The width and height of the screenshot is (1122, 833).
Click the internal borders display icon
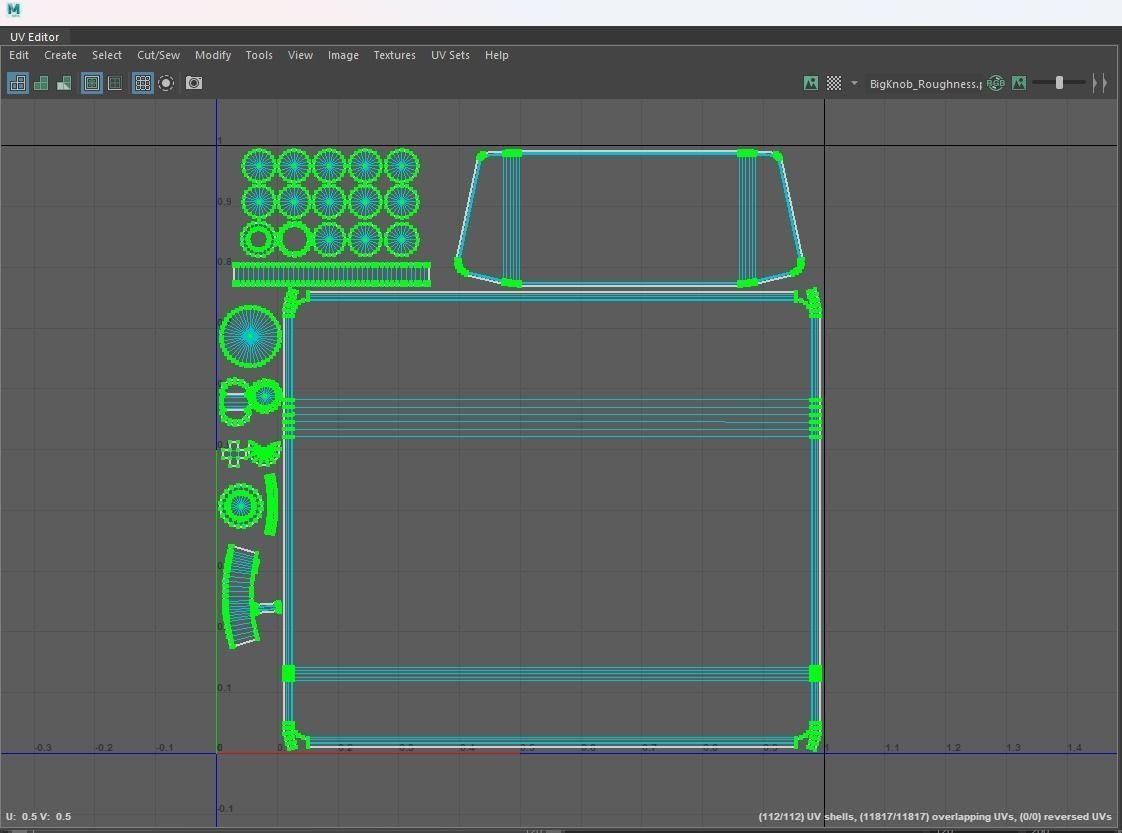[115, 83]
